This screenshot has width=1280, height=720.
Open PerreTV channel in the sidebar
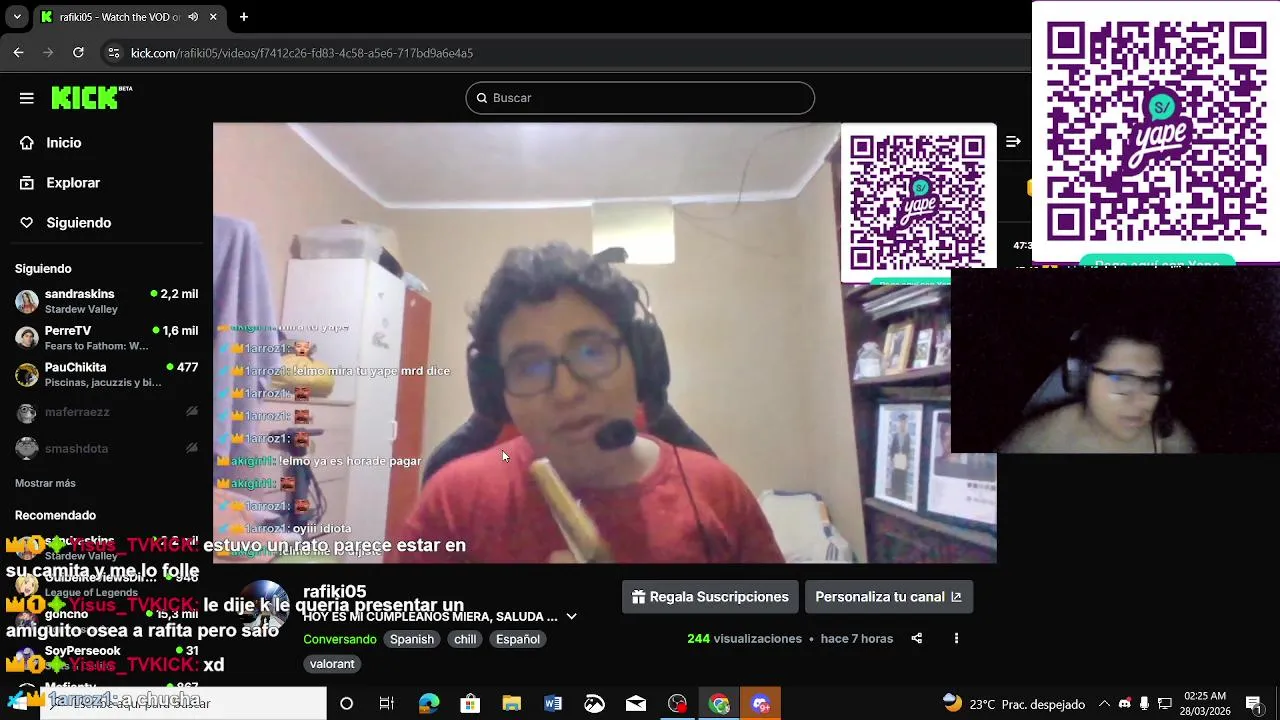pos(106,338)
